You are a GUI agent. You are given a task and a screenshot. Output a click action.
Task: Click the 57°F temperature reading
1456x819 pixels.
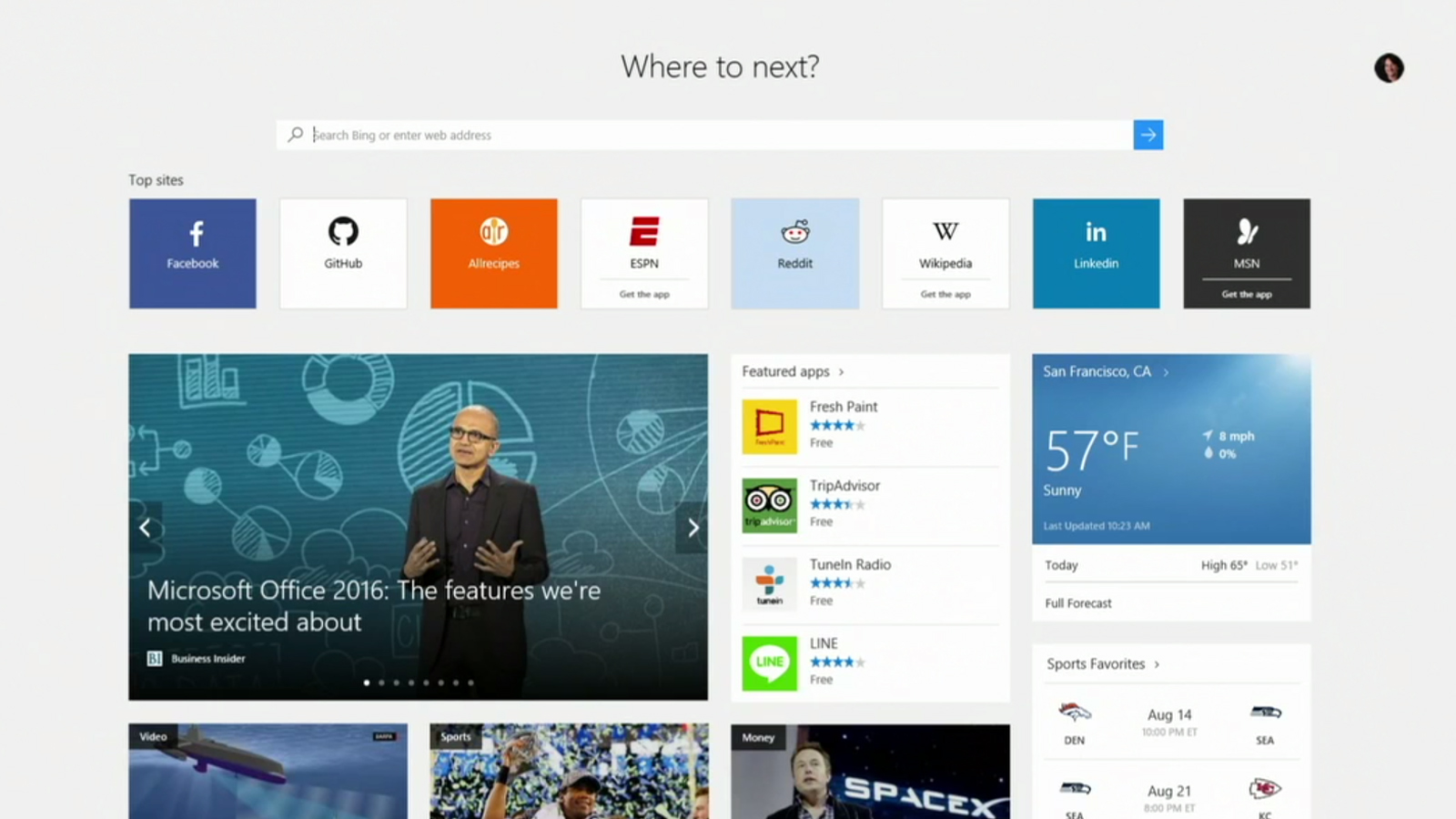pyautogui.click(x=1091, y=450)
